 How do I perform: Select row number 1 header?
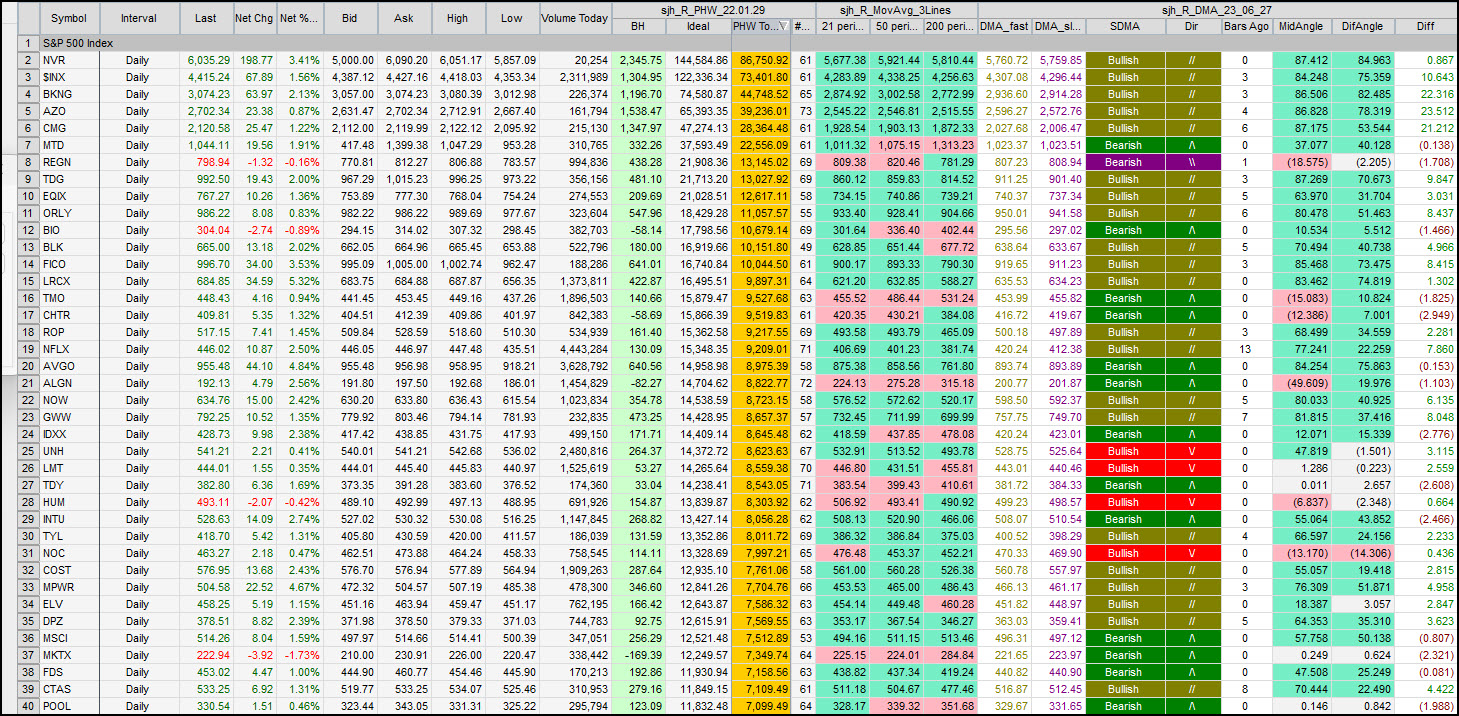28,43
